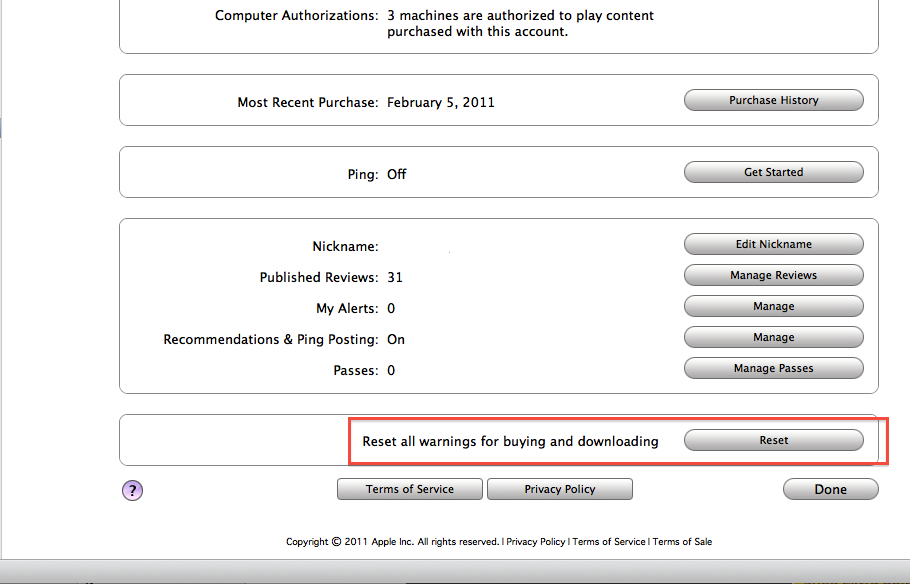Click Manage for Recommendations & Ping Posting

click(x=774, y=337)
